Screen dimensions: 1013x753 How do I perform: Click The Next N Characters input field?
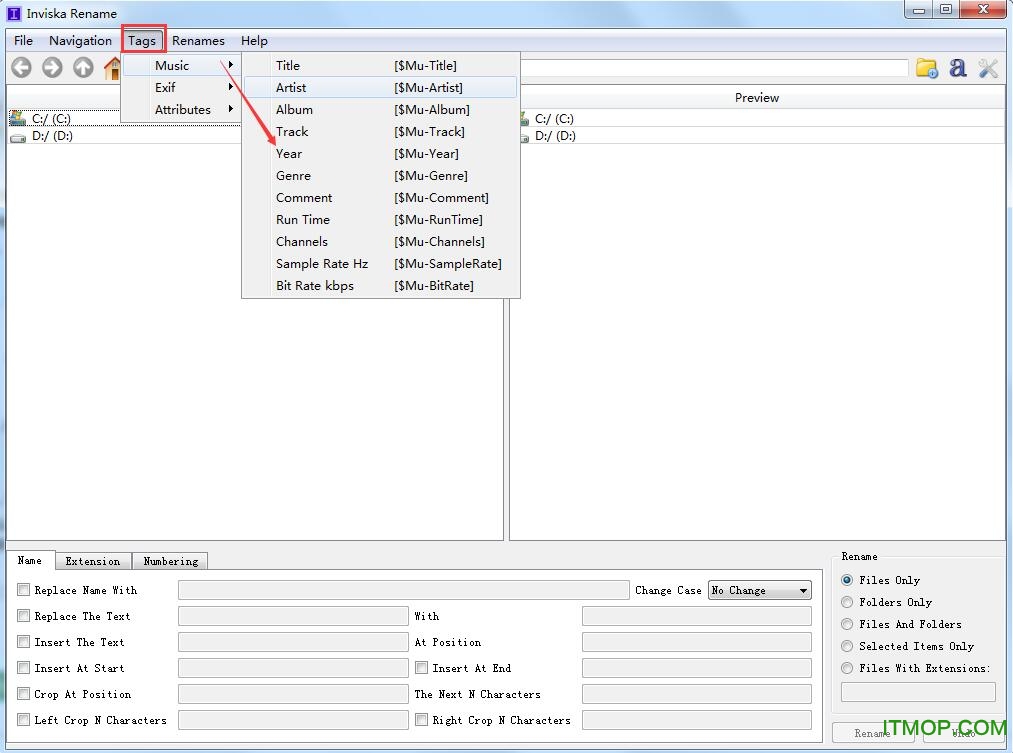(696, 694)
